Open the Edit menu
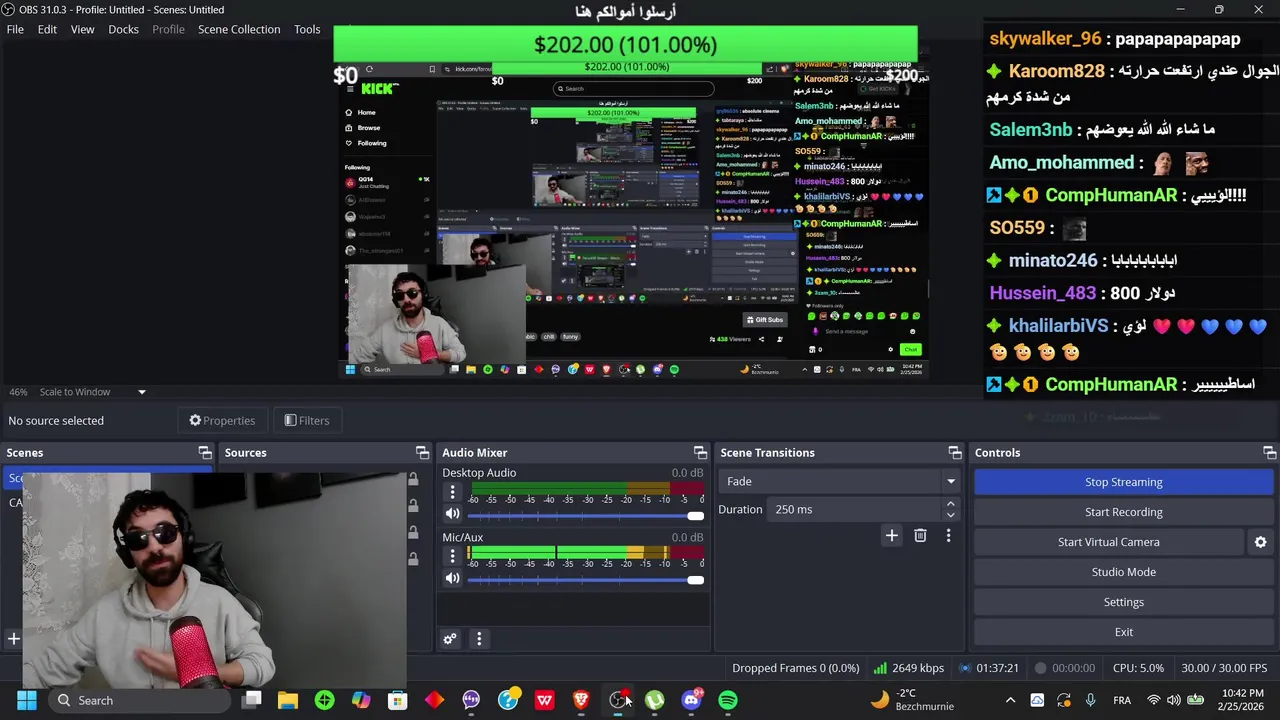1280x720 pixels. click(x=47, y=29)
